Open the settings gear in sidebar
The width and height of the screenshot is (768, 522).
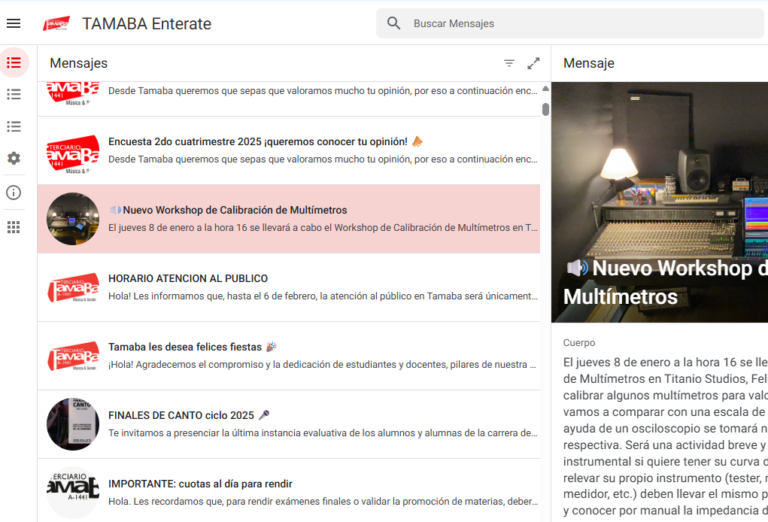(x=13, y=158)
